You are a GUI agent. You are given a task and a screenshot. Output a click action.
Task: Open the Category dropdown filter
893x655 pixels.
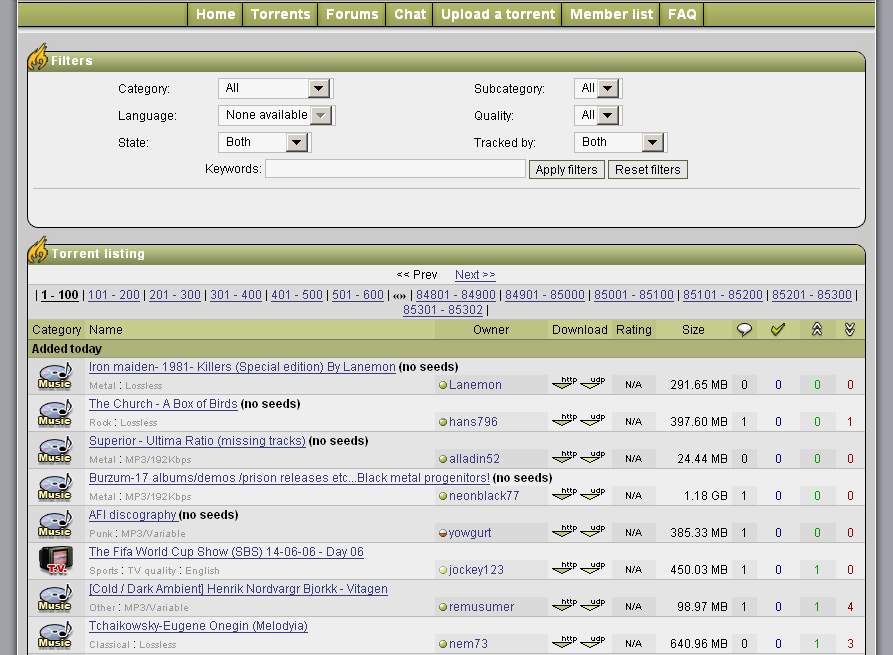pos(276,88)
